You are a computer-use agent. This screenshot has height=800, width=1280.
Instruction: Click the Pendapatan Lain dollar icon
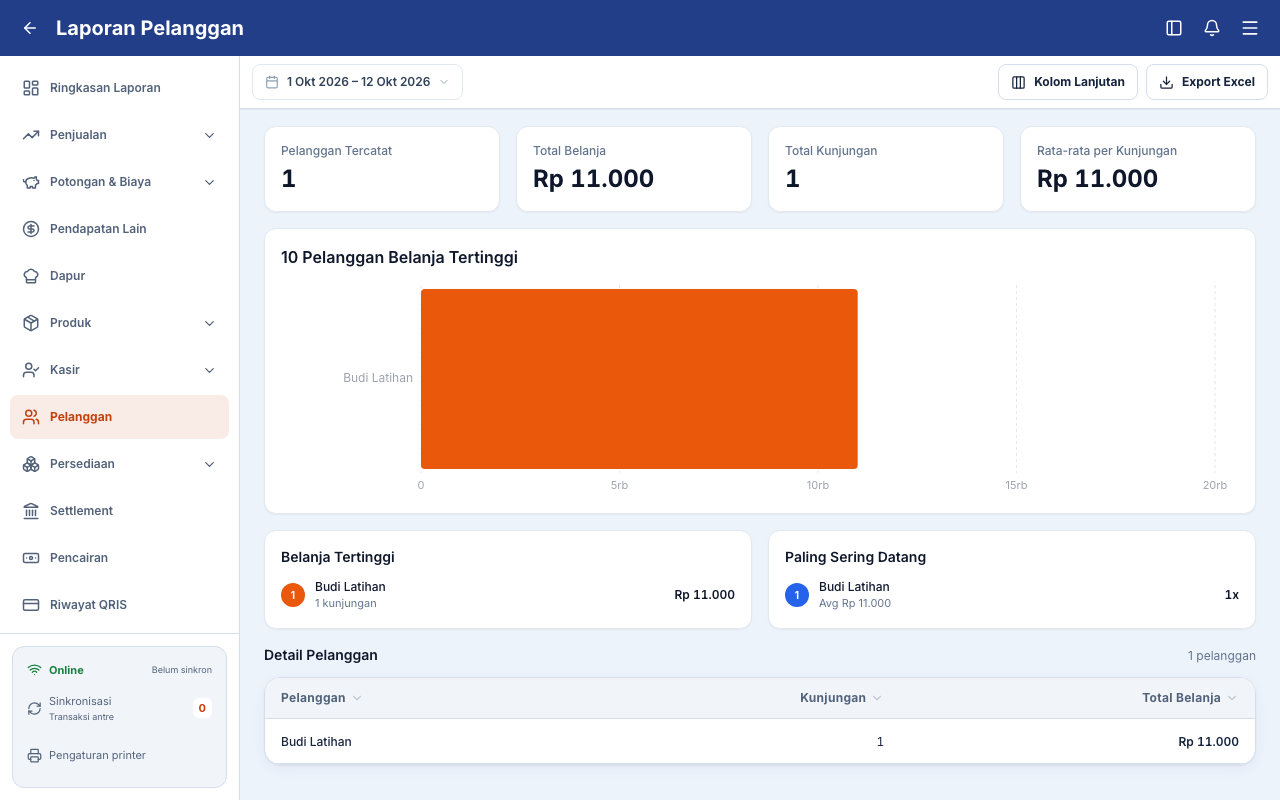[x=31, y=229]
